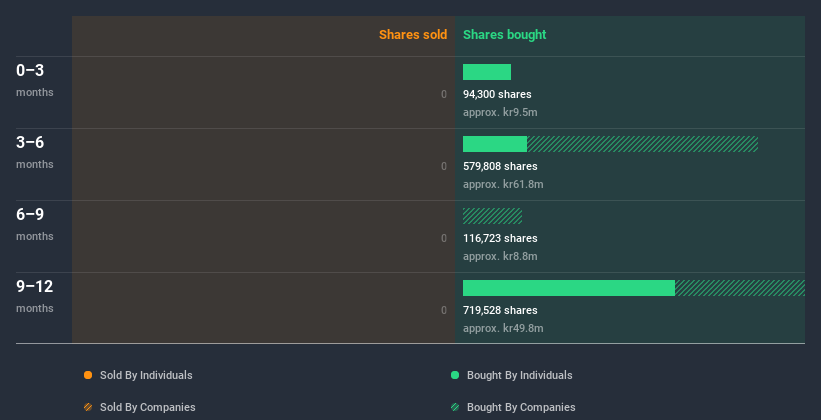Click the 9–12 months row label
The image size is (821, 420).
[x=35, y=296]
